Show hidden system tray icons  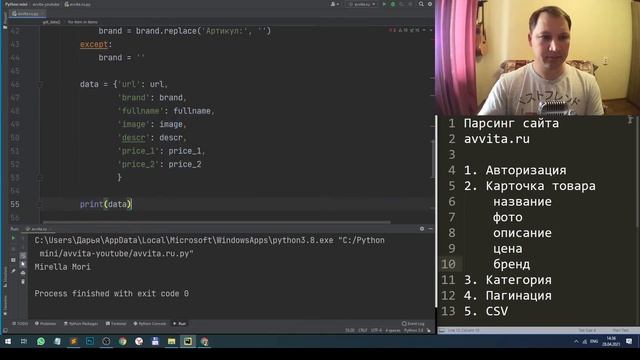(x=576, y=341)
